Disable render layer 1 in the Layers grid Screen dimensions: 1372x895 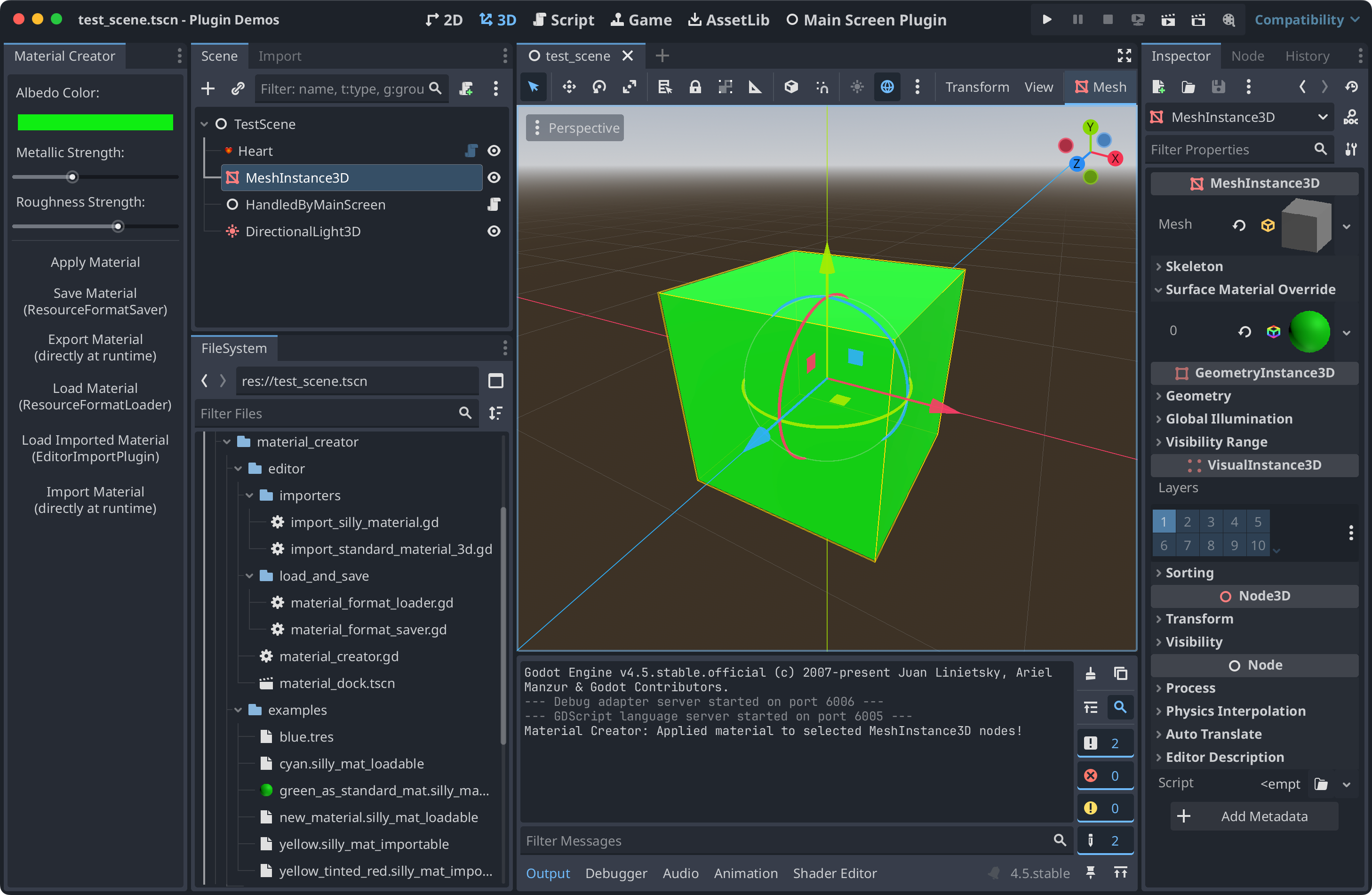point(1164,521)
